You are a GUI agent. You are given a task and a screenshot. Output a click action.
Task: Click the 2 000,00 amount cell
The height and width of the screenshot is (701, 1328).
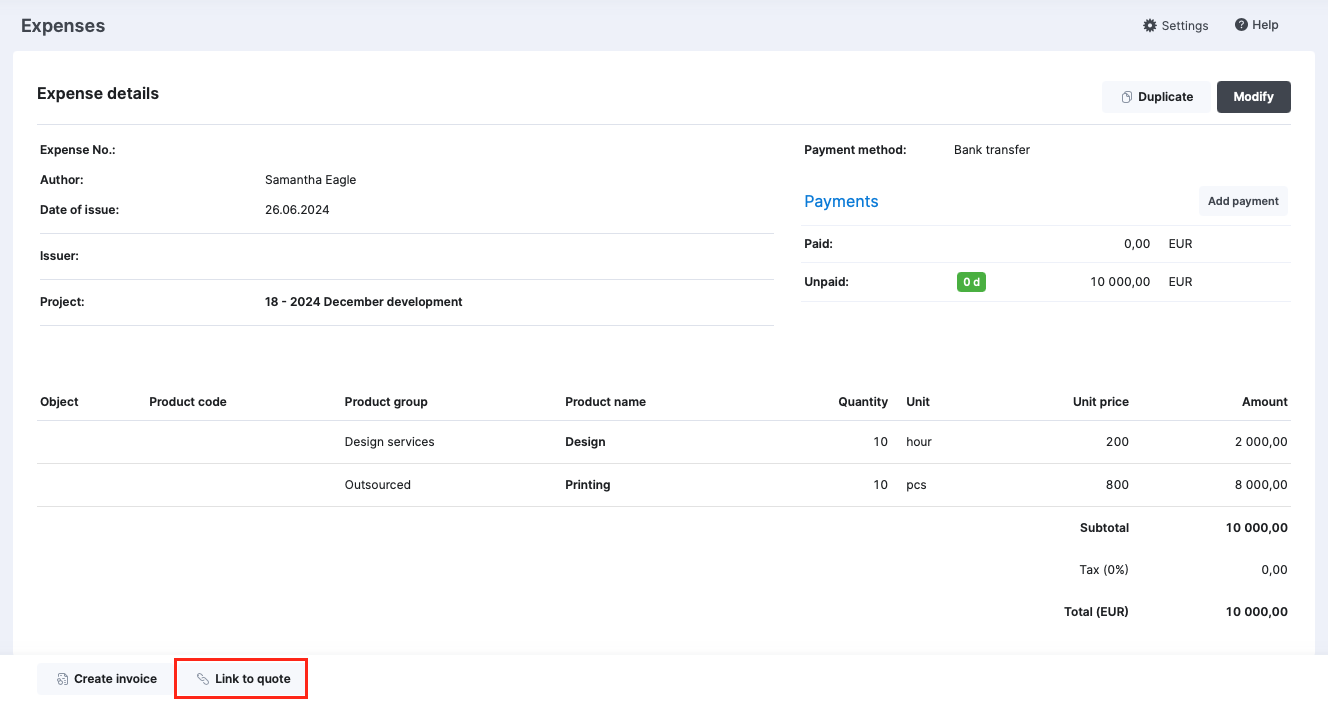tap(1261, 442)
